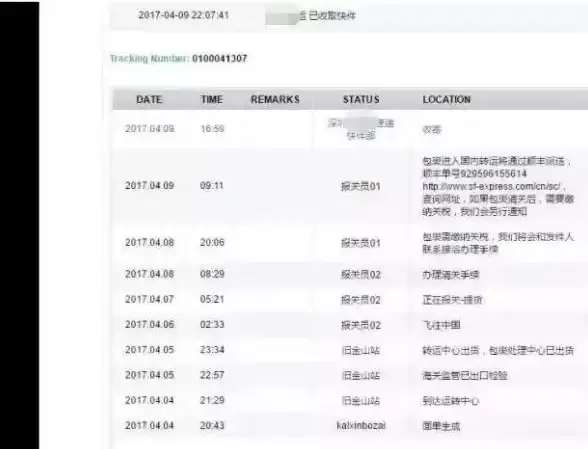Viewport: 588px width, 449px height.
Task: Select 飞往中国 location text
Action: 441,325
